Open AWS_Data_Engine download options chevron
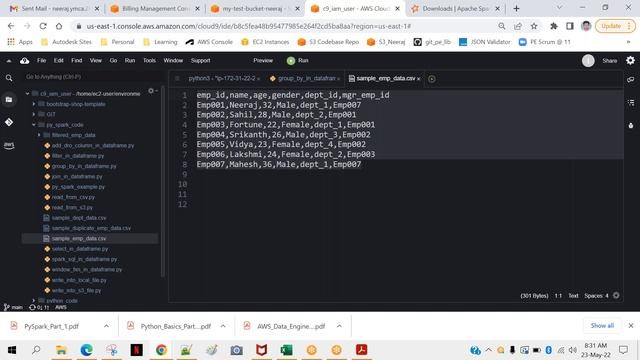The width and height of the screenshot is (640, 360). [339, 326]
